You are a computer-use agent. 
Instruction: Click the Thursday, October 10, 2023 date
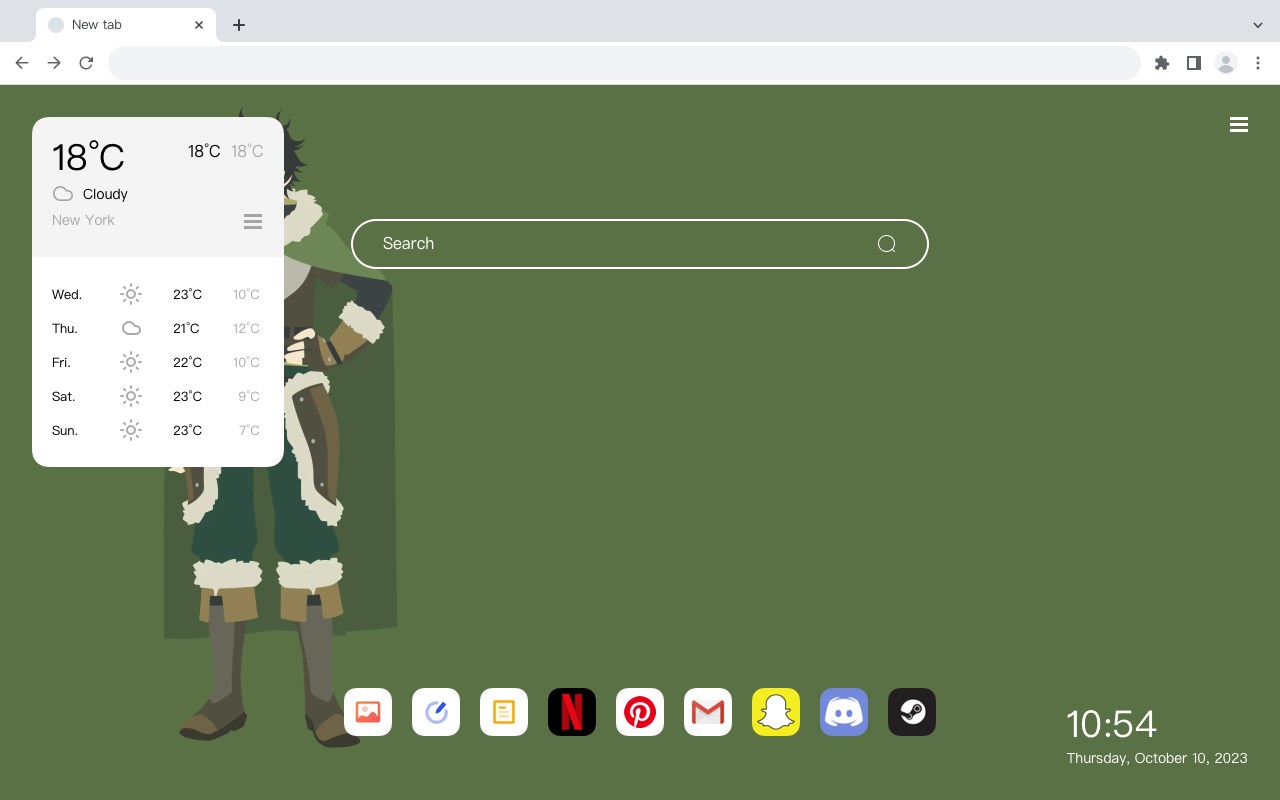tap(1157, 758)
